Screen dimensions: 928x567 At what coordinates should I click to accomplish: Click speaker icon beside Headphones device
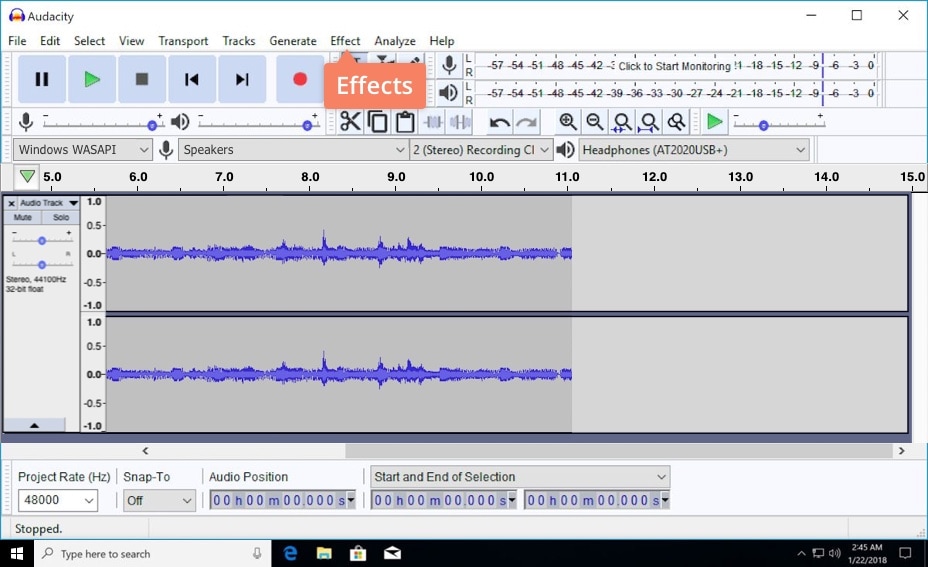click(565, 150)
